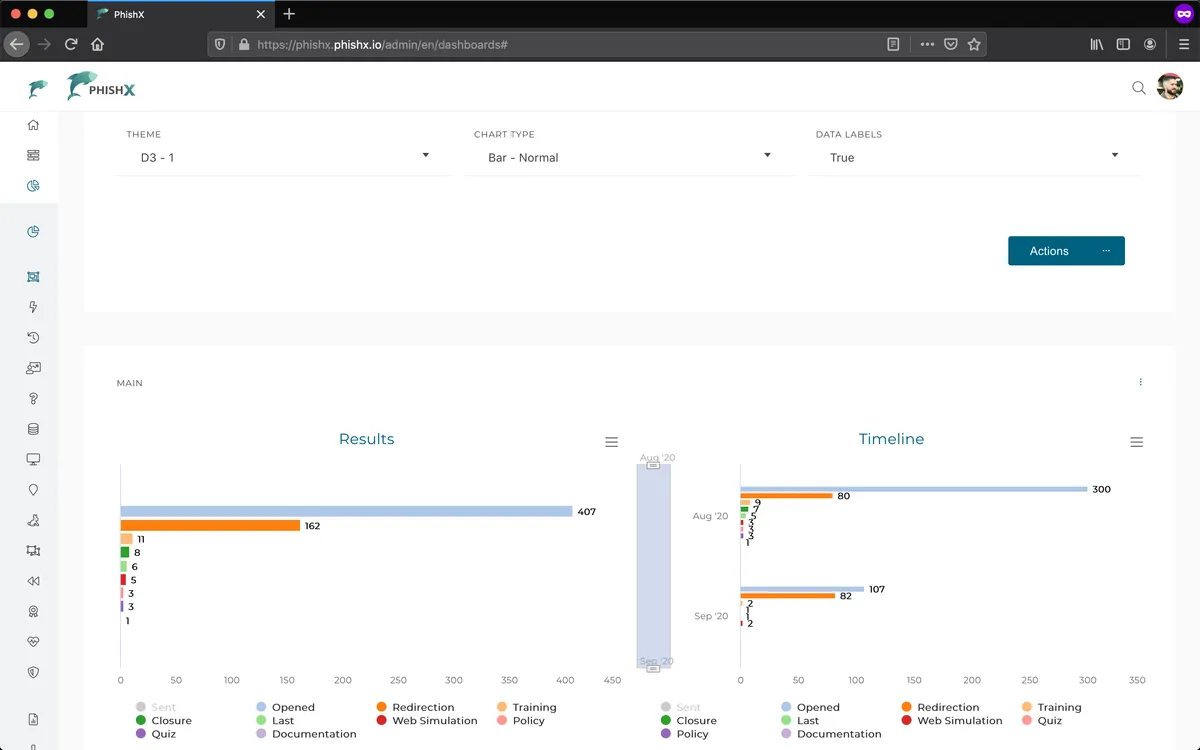Image resolution: width=1200 pixels, height=750 pixels.
Task: Click the 162 Redirection bar in Results
Action: tap(210, 525)
